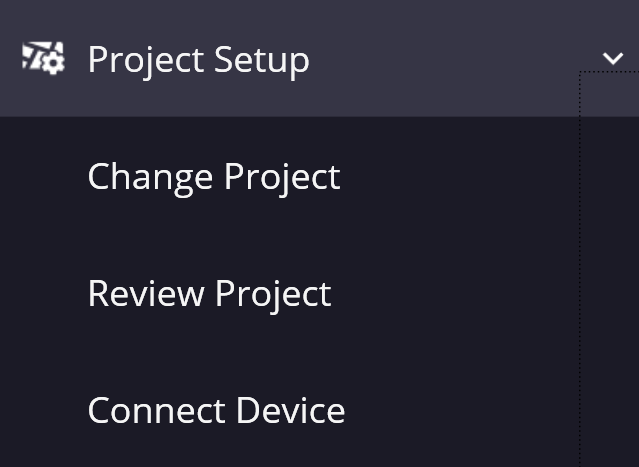
Task: Hide Project Setup items via chevron
Action: (613, 58)
